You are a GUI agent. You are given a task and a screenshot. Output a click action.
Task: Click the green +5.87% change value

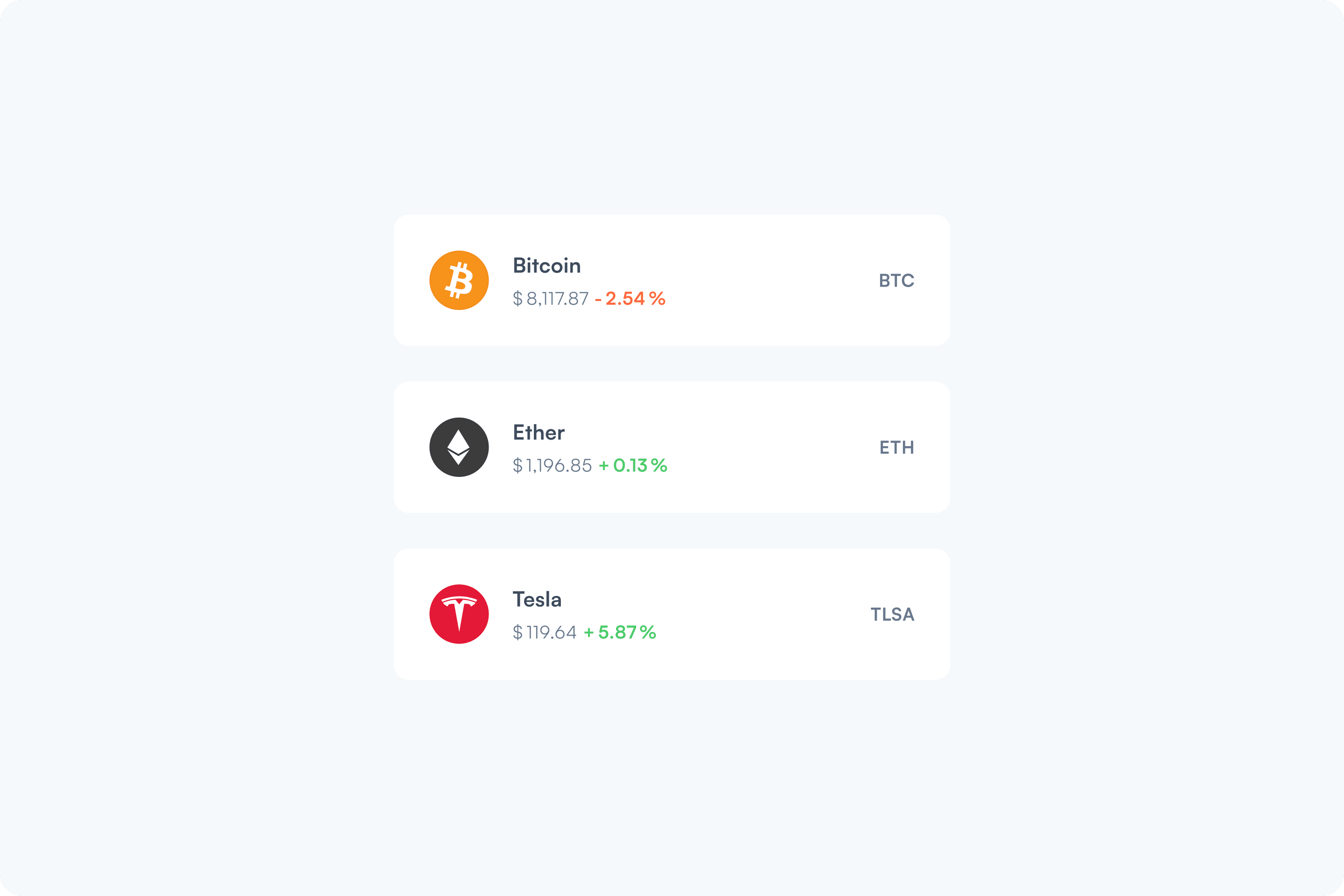(x=620, y=632)
